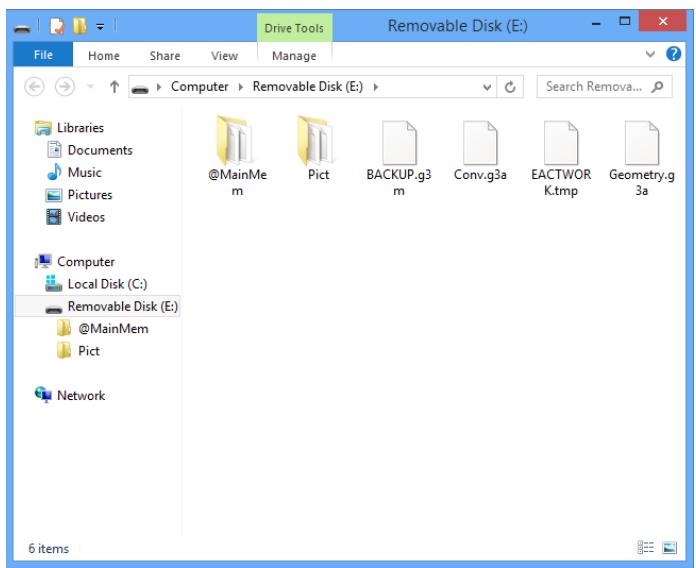Select Documents library in navigation pane

pos(100,150)
